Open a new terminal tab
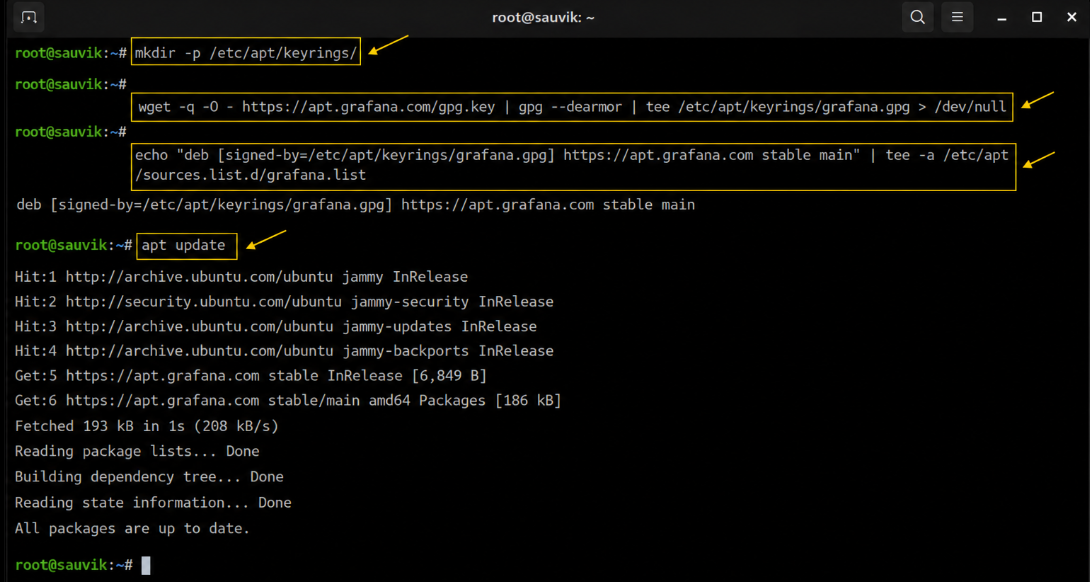1090x582 pixels. click(29, 17)
